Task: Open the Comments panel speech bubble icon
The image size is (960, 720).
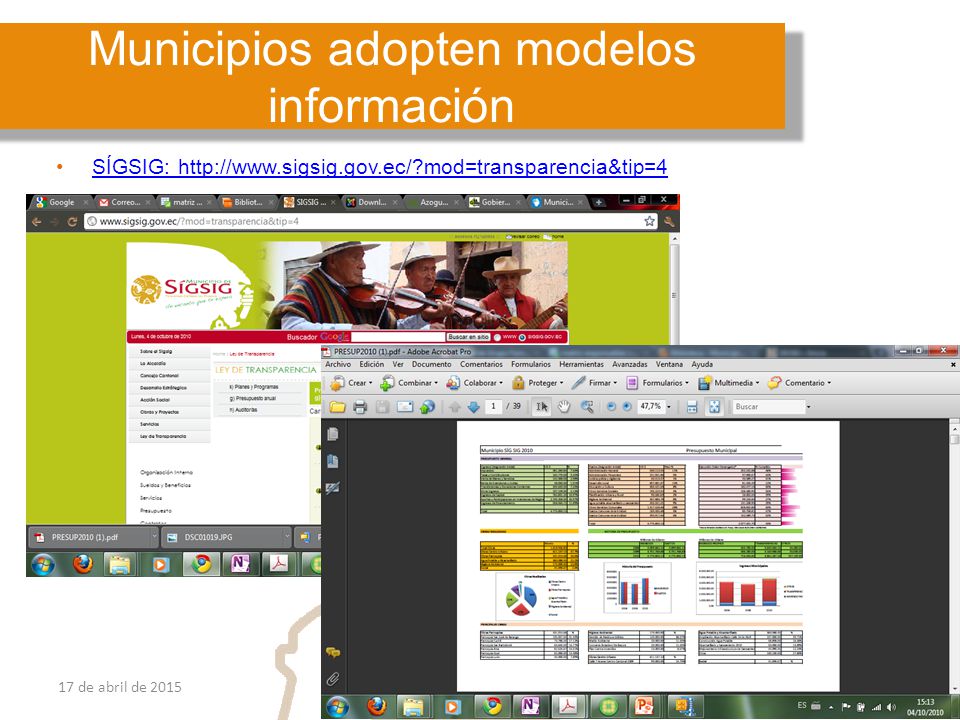Action: (332, 653)
